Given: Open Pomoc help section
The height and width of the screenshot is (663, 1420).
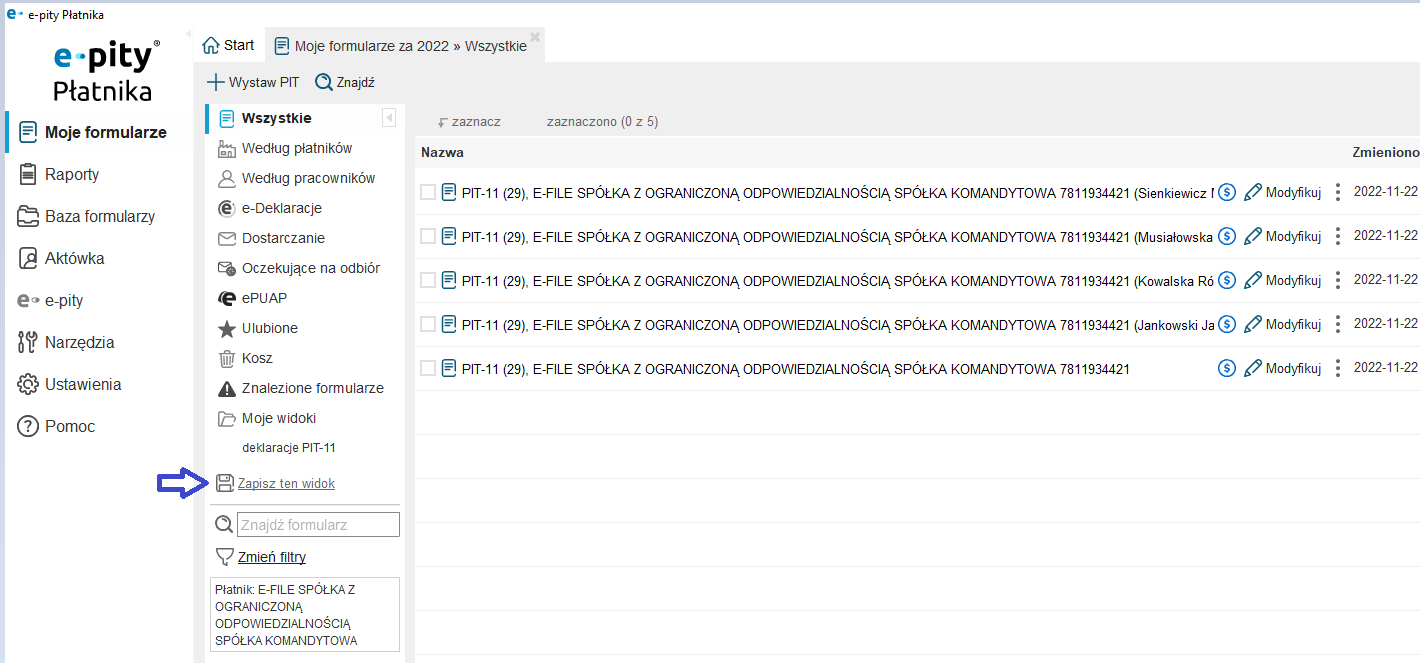Looking at the screenshot, I should click(x=57, y=426).
